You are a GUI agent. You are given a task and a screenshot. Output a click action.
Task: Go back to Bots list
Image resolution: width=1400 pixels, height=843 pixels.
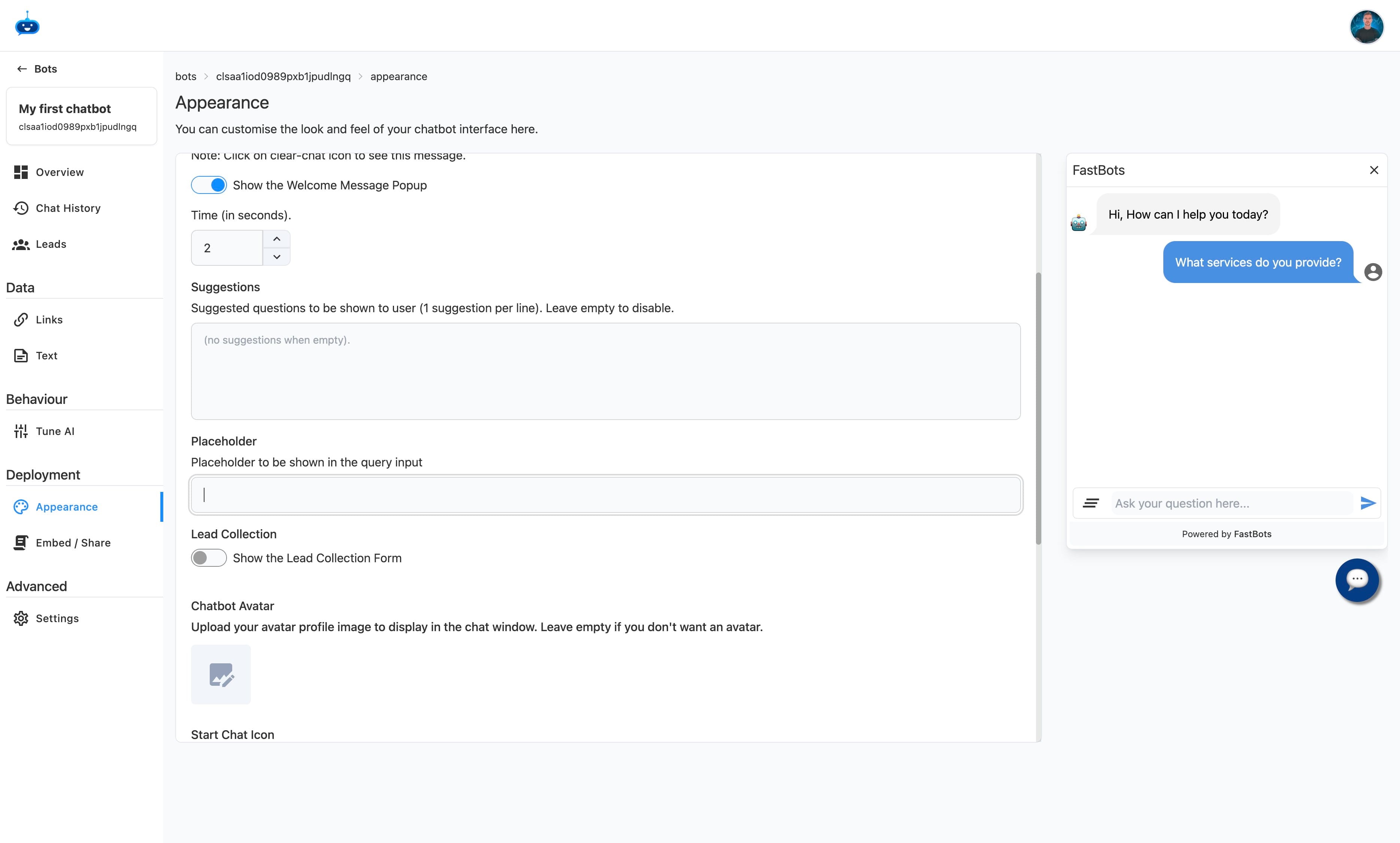(x=37, y=69)
